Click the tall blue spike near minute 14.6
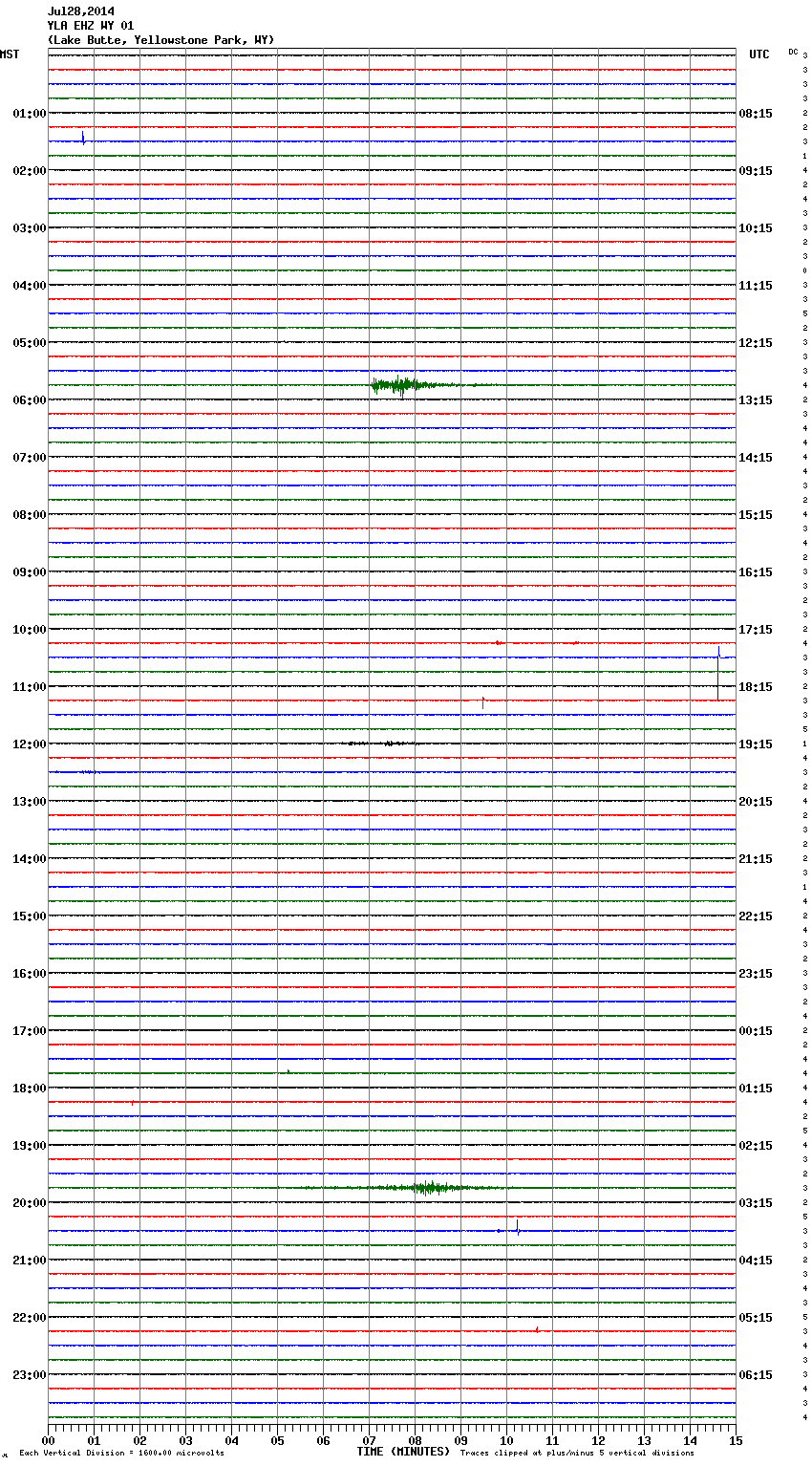This screenshot has height=1466, width=812. tap(718, 673)
